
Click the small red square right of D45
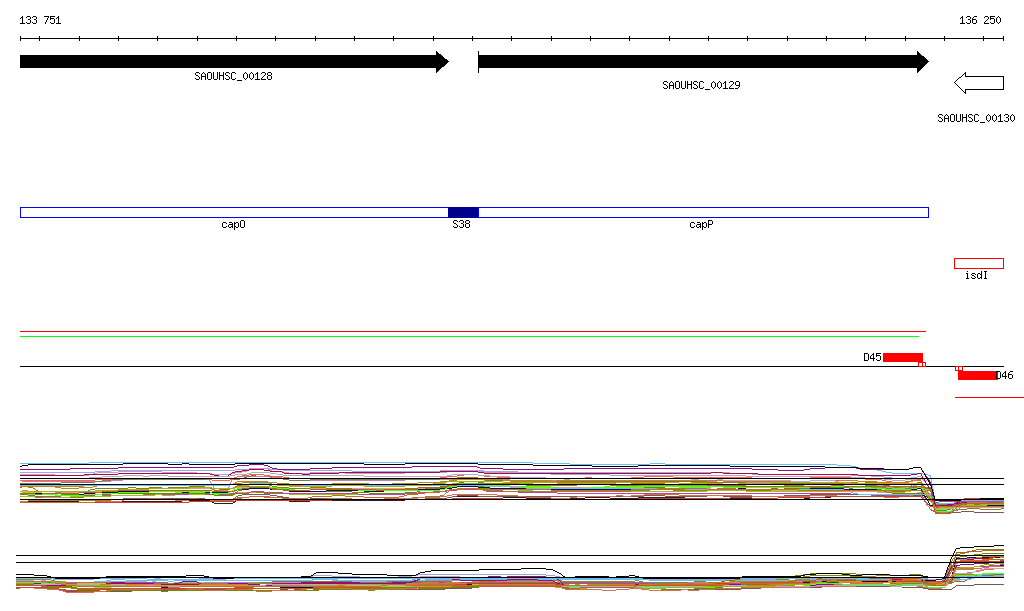922,364
